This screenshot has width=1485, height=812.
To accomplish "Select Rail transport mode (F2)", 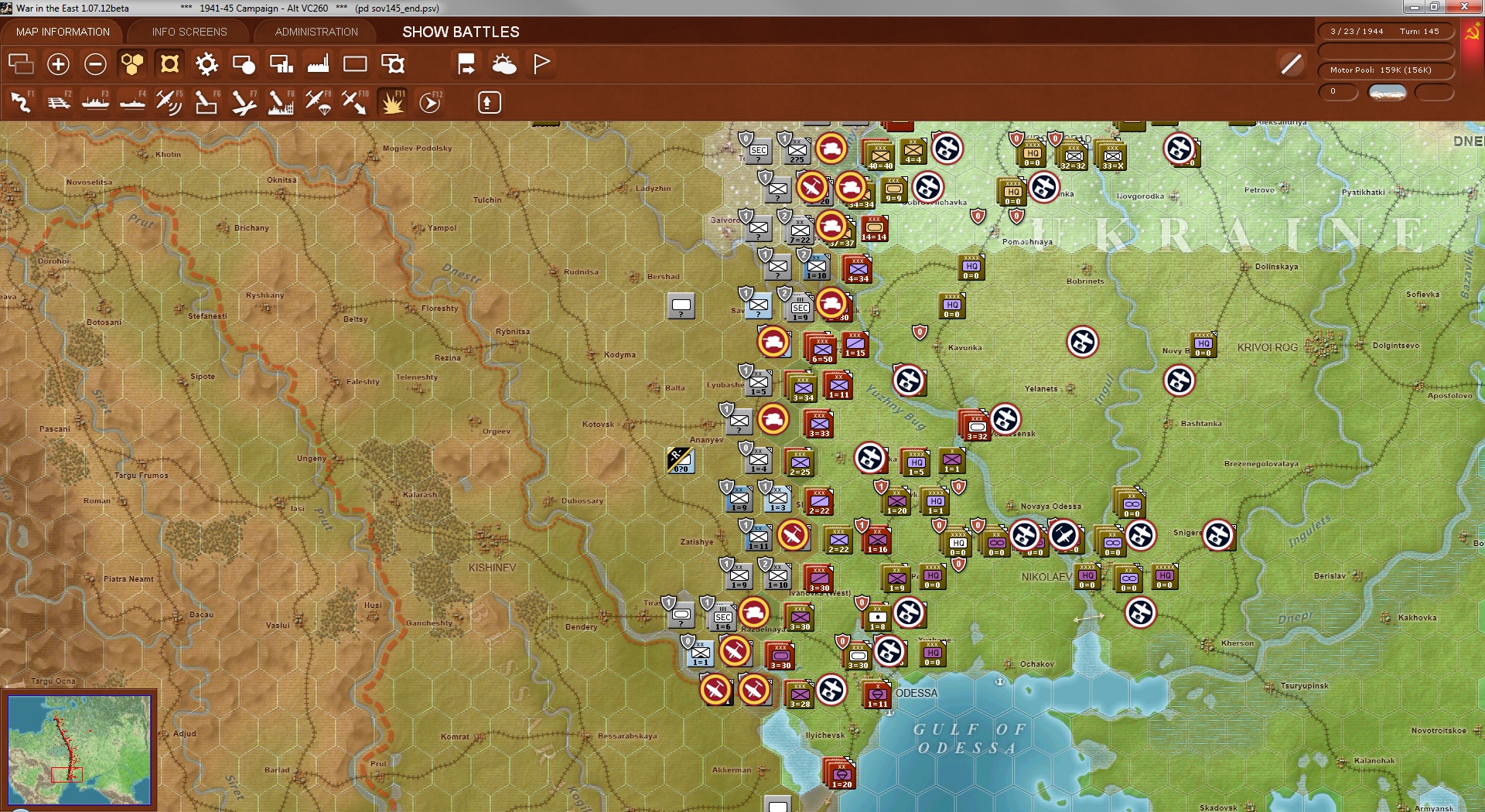I will coord(59,102).
